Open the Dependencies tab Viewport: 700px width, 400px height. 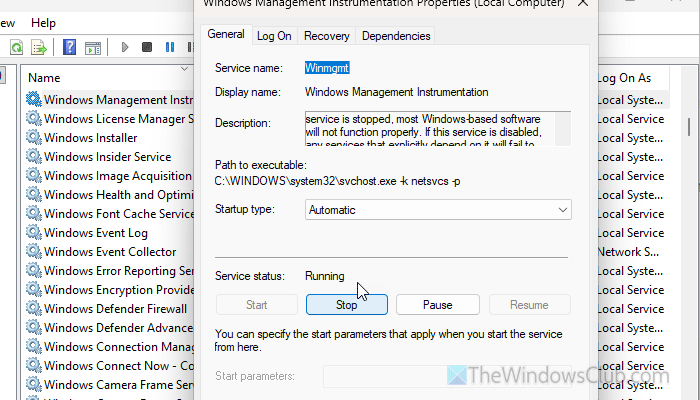(x=396, y=36)
